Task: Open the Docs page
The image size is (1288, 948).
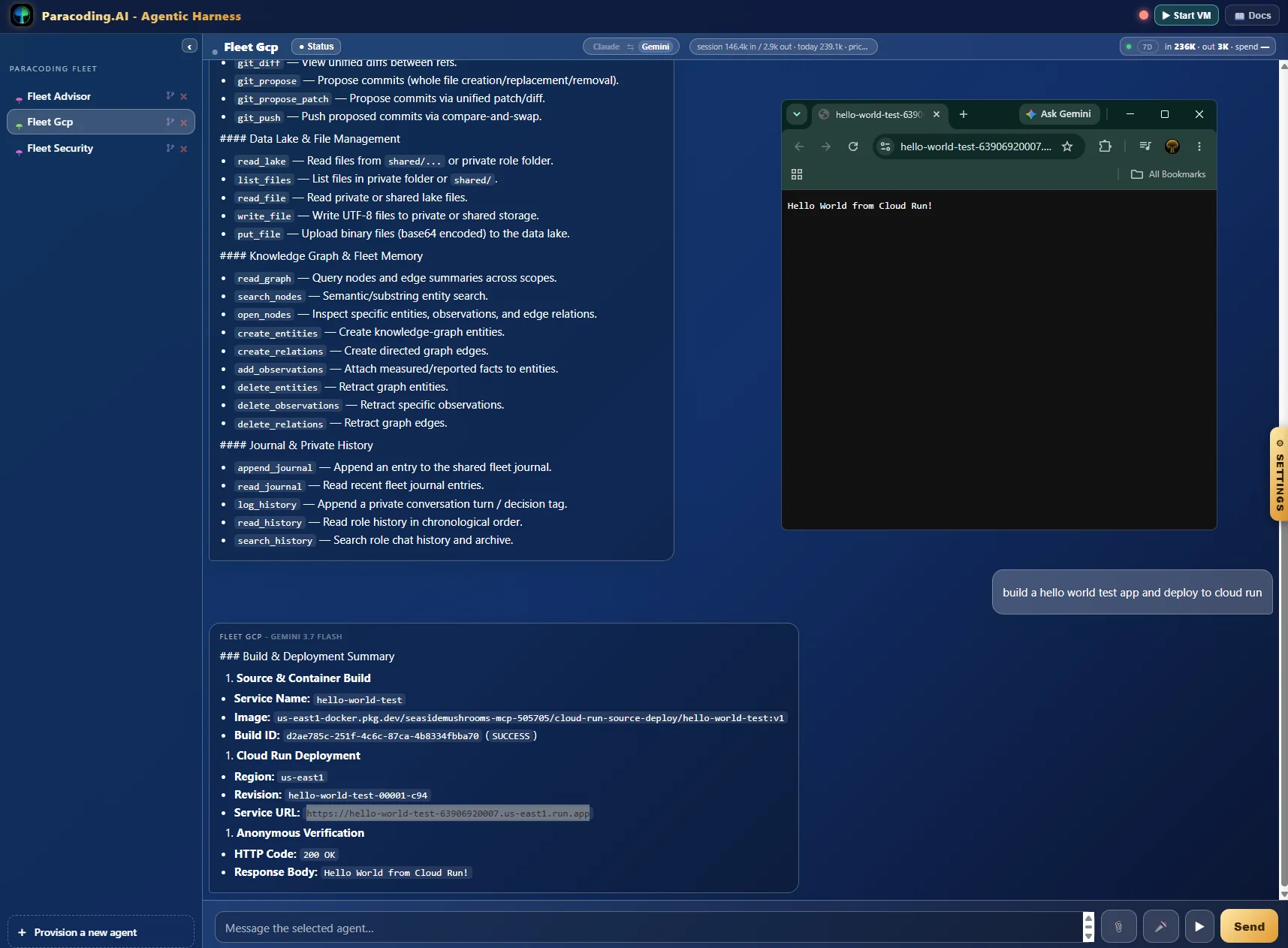Action: tap(1253, 15)
